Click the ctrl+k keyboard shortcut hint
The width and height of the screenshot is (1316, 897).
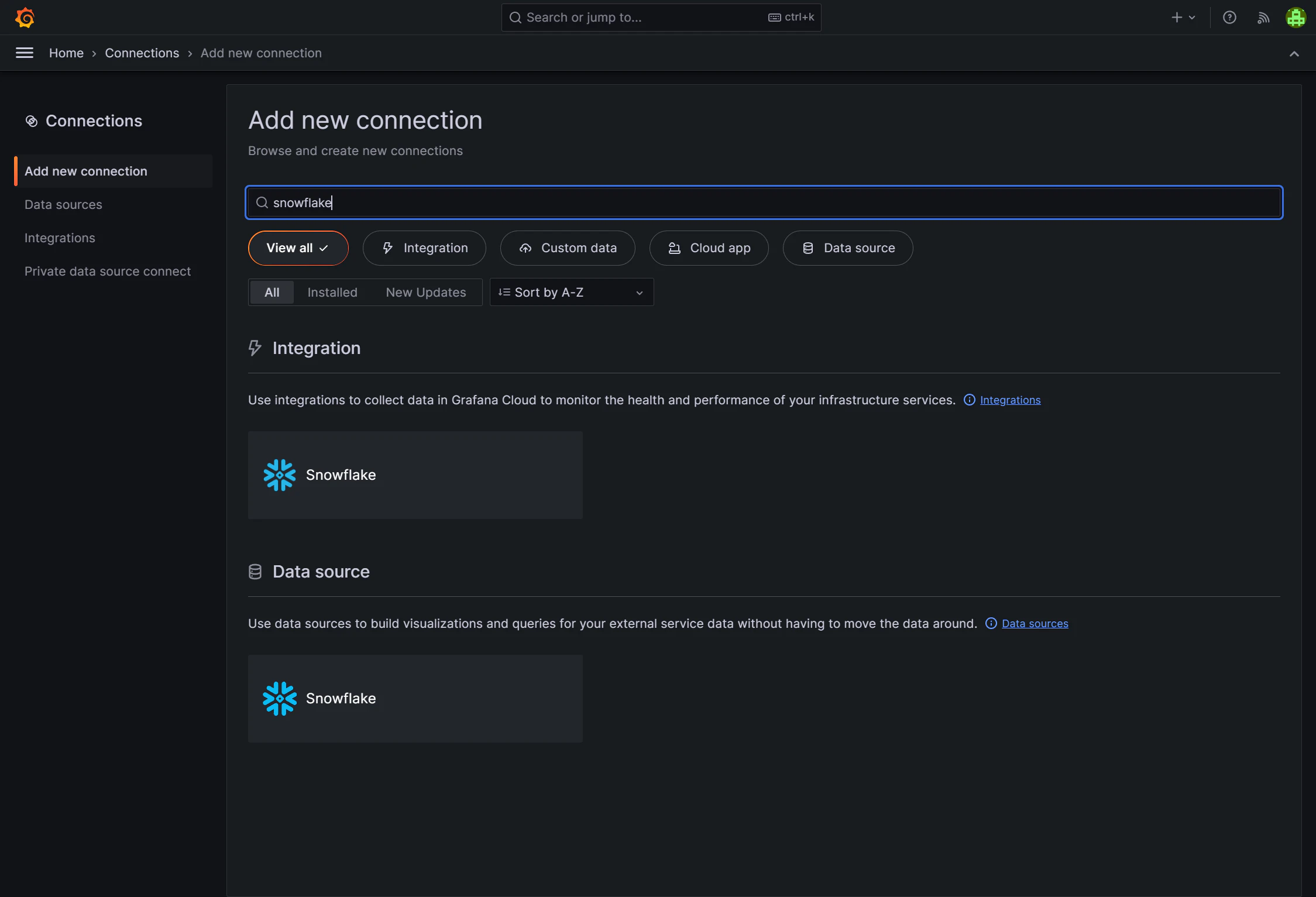(791, 18)
